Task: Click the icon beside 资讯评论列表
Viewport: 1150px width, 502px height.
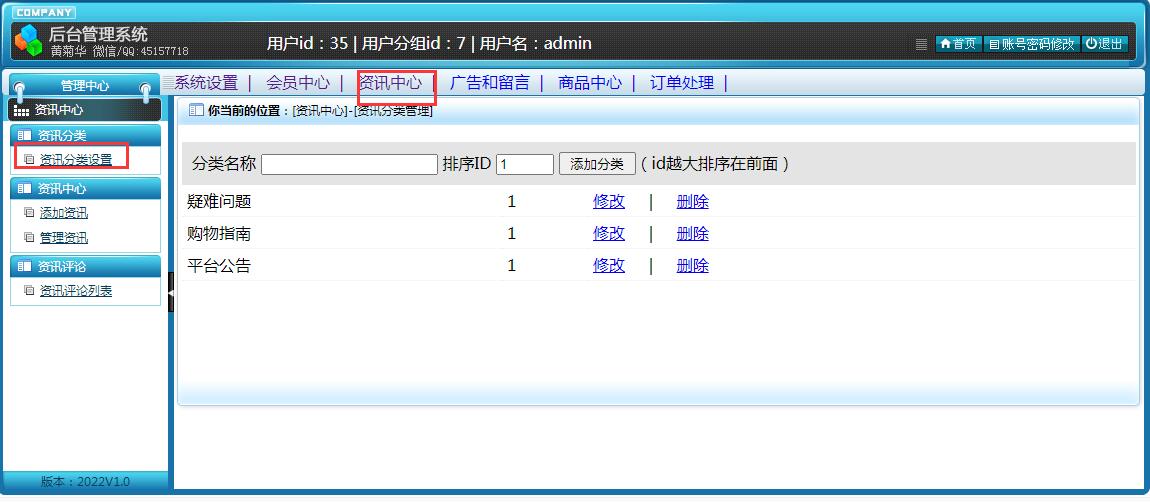Action: 29,291
